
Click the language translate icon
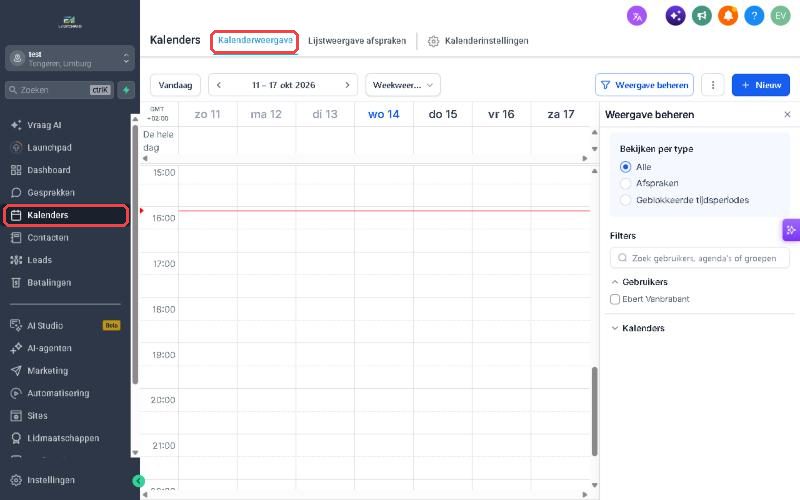(x=637, y=16)
